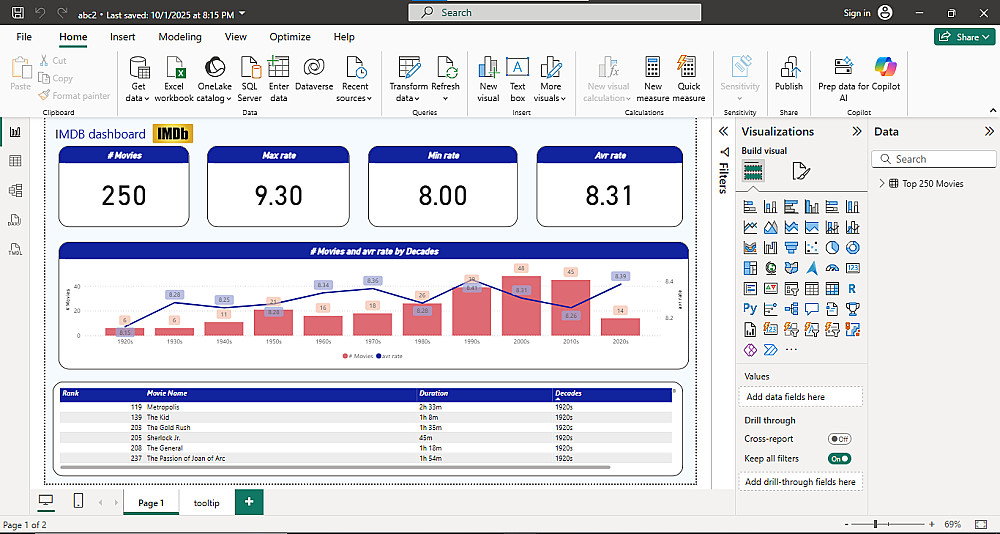Turn off Keep all filters toggle

(839, 459)
